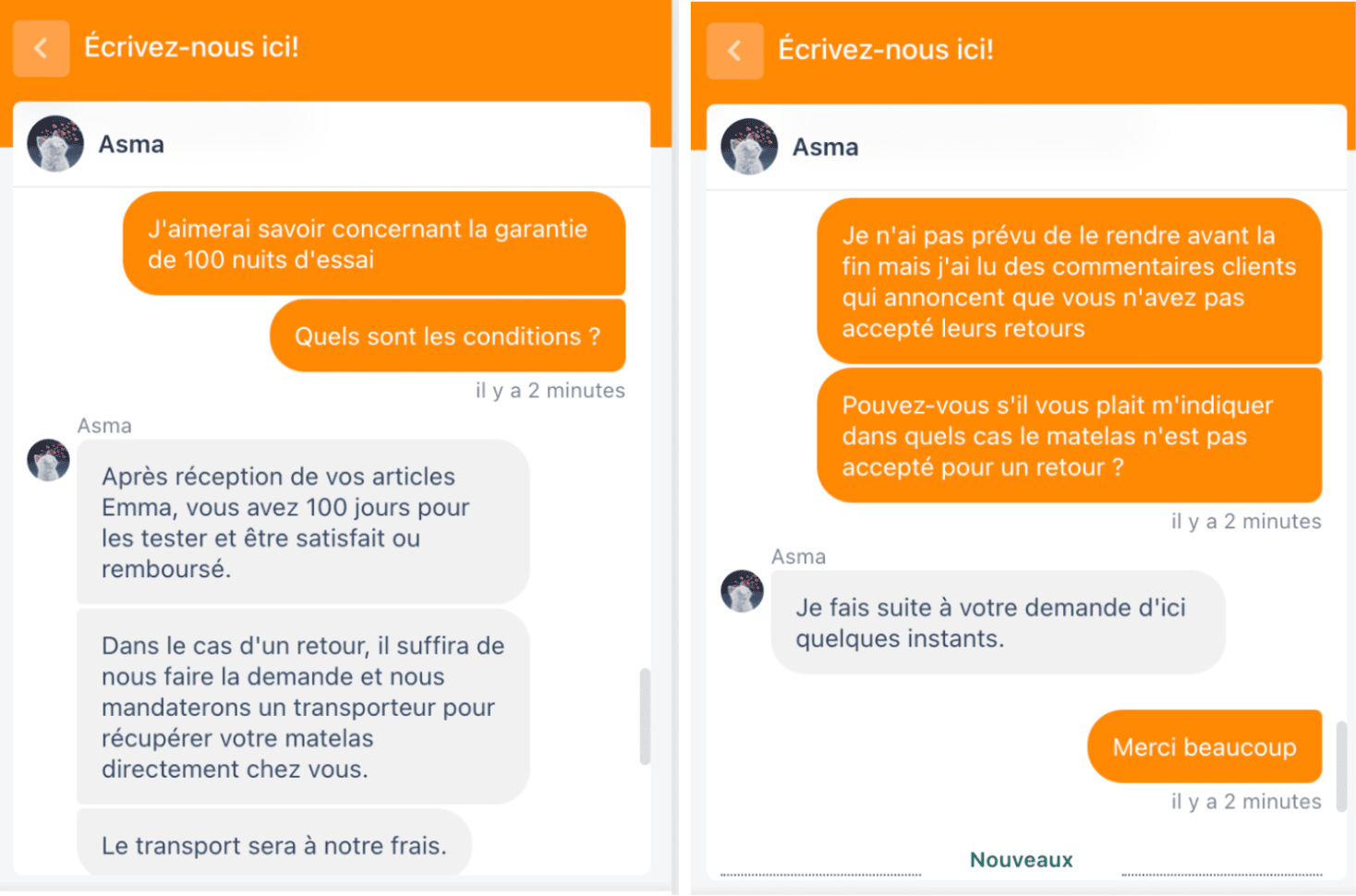Click agent name Asma in right header
The width and height of the screenshot is (1356, 896).
click(825, 147)
